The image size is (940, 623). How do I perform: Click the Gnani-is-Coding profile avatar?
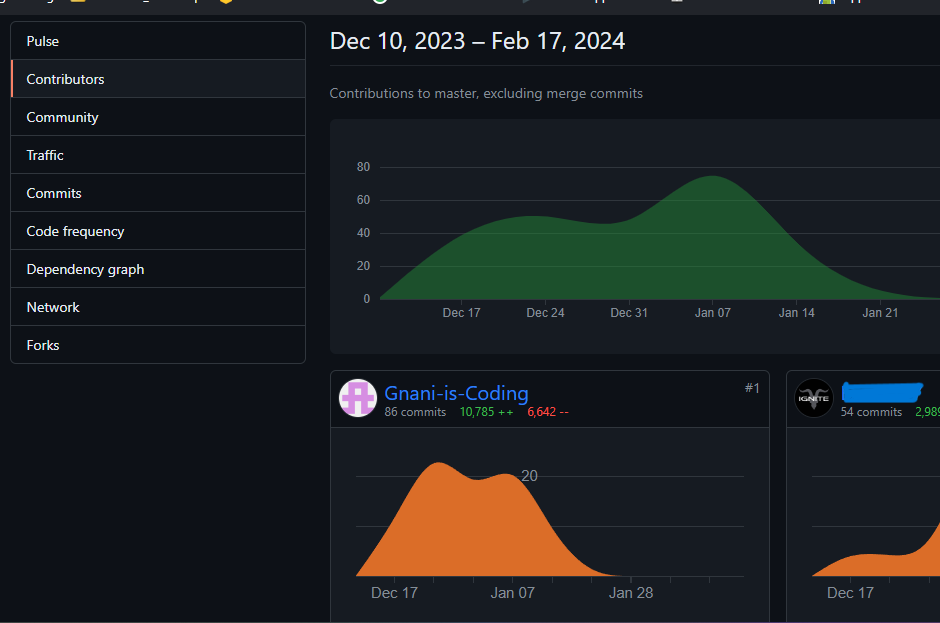click(358, 398)
